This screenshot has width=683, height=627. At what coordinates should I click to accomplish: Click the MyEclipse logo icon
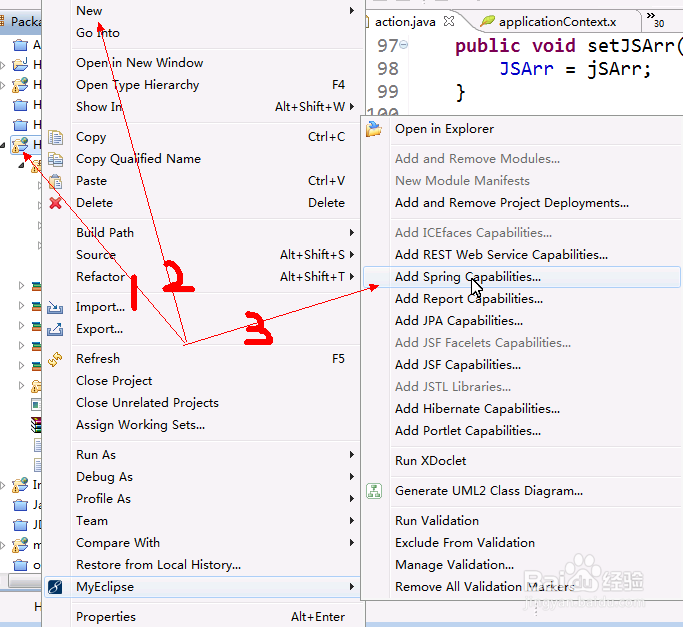pos(55,587)
